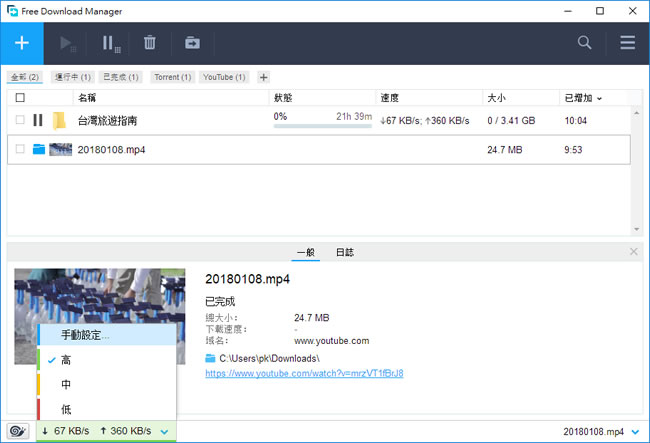The image size is (650, 443).
Task: Click the status bar ↑ 360 KB/s upload speed
Action: (126, 431)
